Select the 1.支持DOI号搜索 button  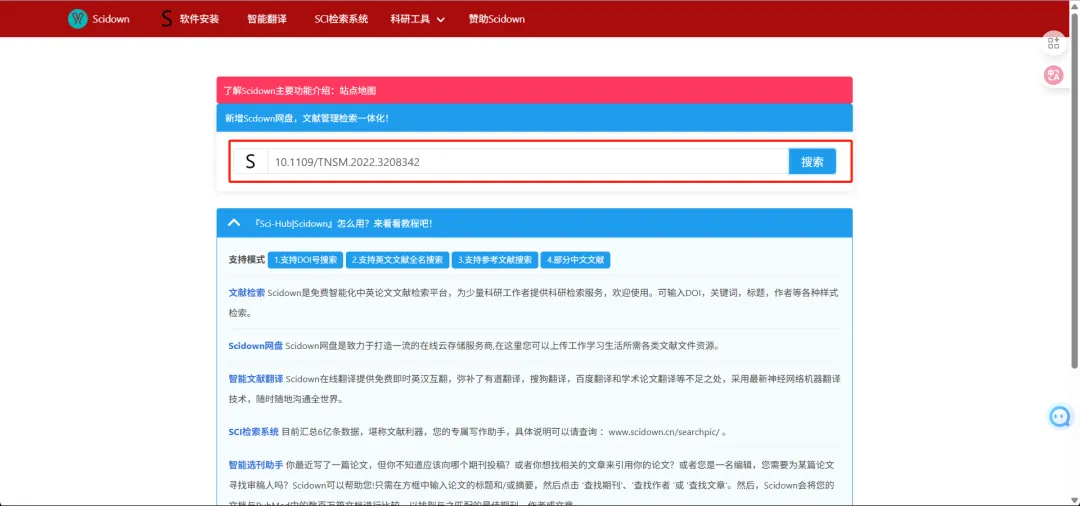(x=305, y=260)
